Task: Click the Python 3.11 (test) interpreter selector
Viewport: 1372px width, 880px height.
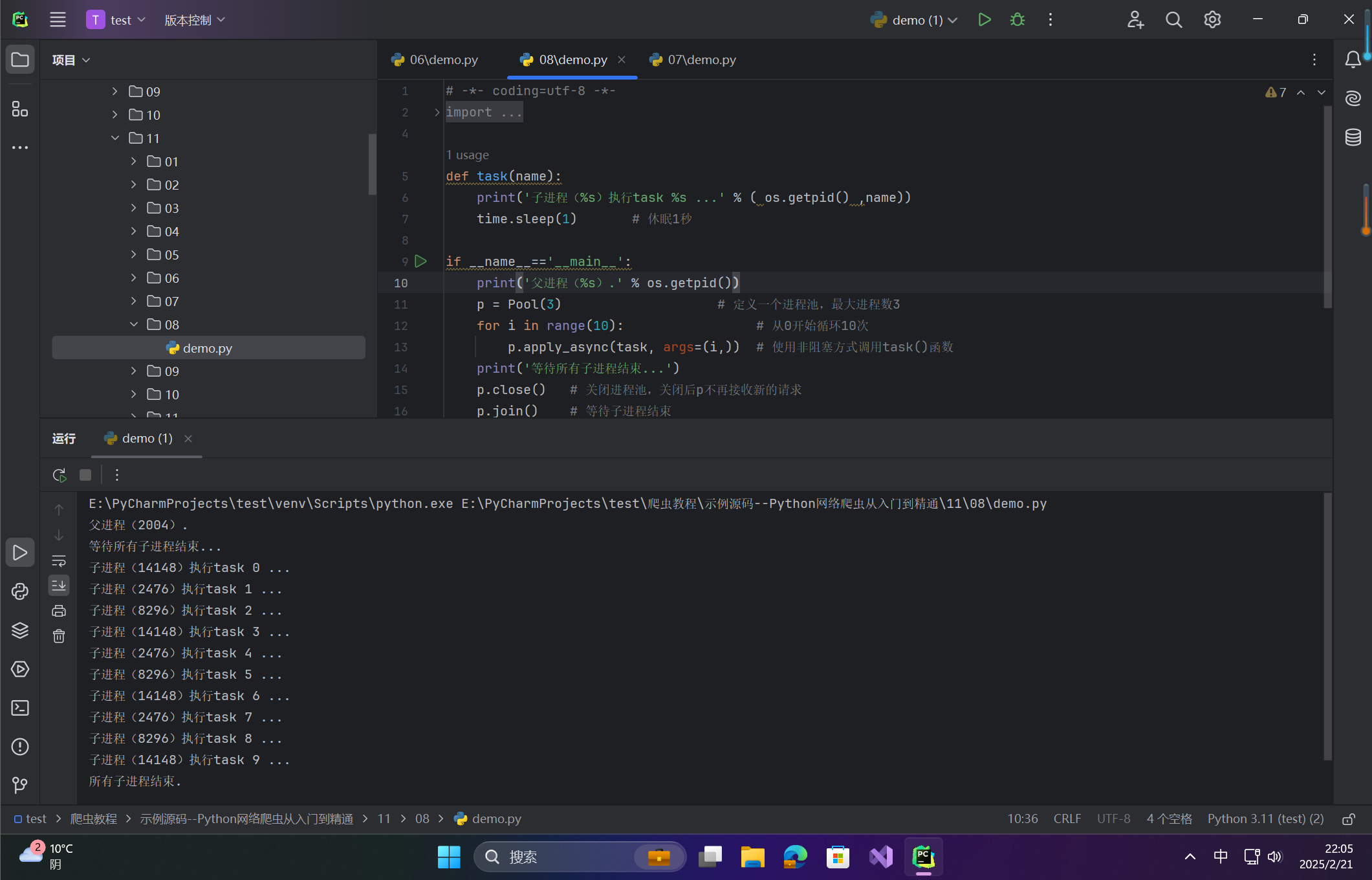Action: [1265, 819]
